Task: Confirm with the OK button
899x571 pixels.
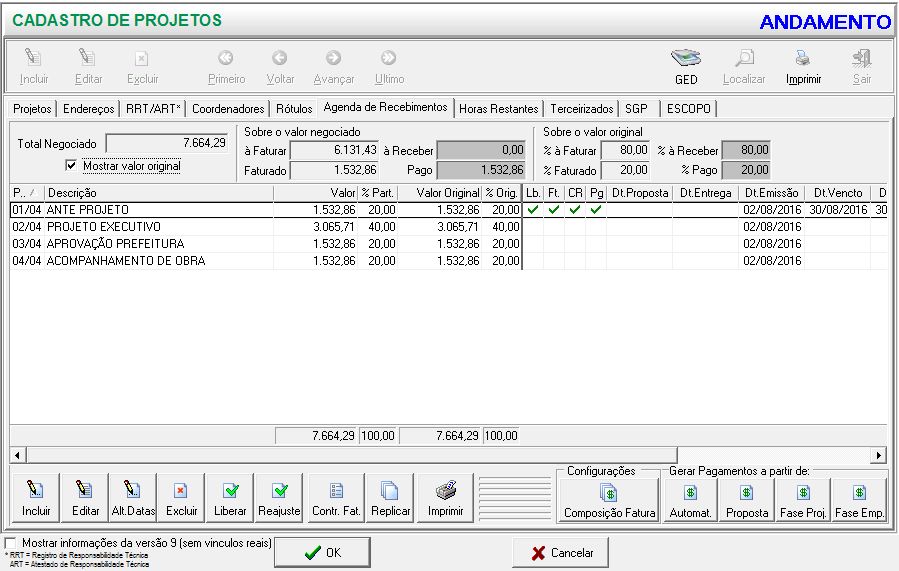Action: pyautogui.click(x=323, y=553)
